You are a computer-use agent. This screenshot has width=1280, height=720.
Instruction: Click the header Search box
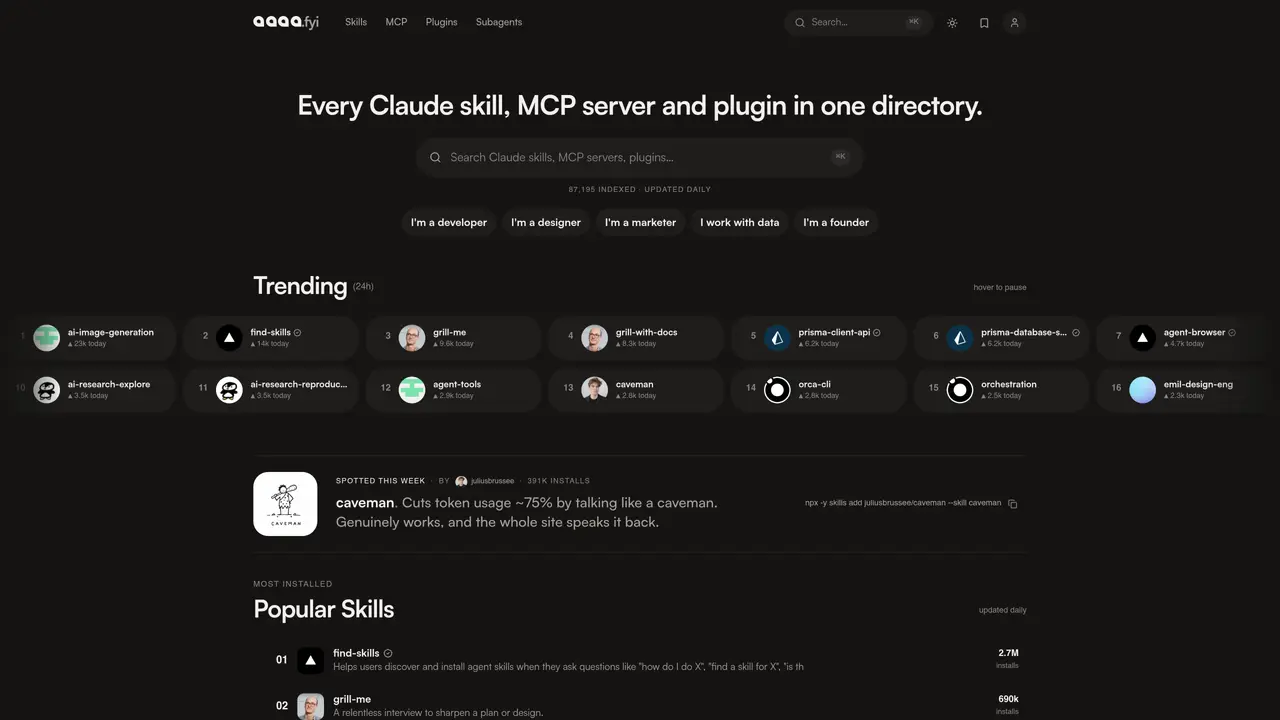(859, 22)
